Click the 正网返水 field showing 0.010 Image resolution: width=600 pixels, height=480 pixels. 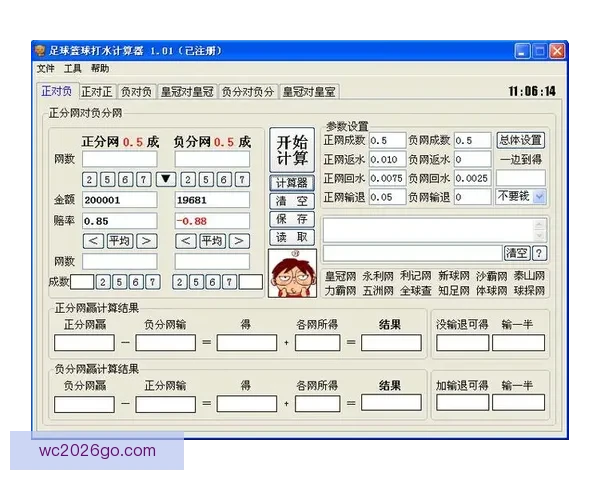tap(387, 159)
